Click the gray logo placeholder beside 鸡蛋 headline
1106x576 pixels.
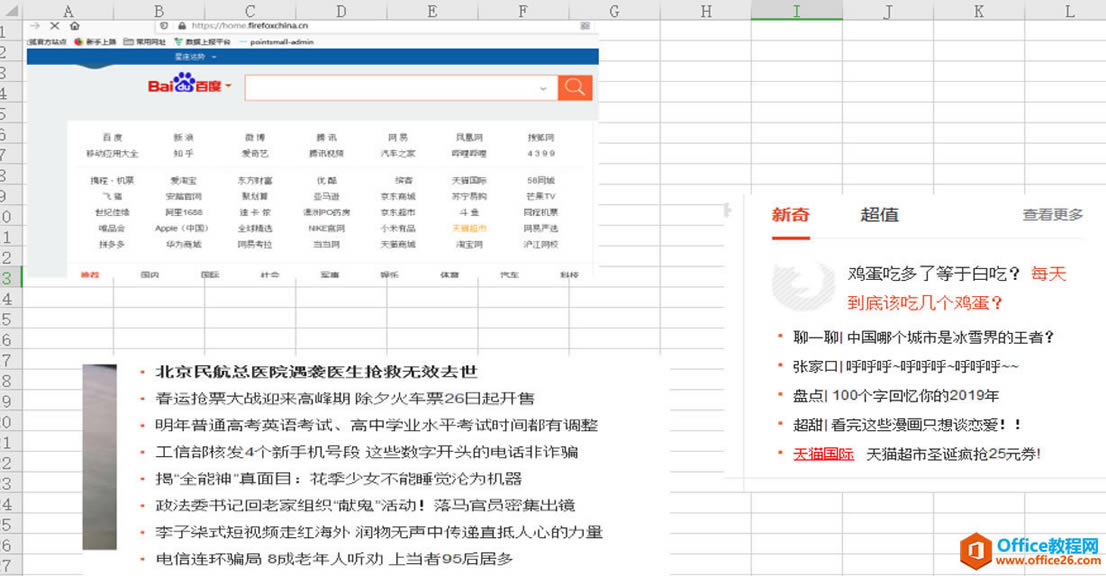click(803, 286)
